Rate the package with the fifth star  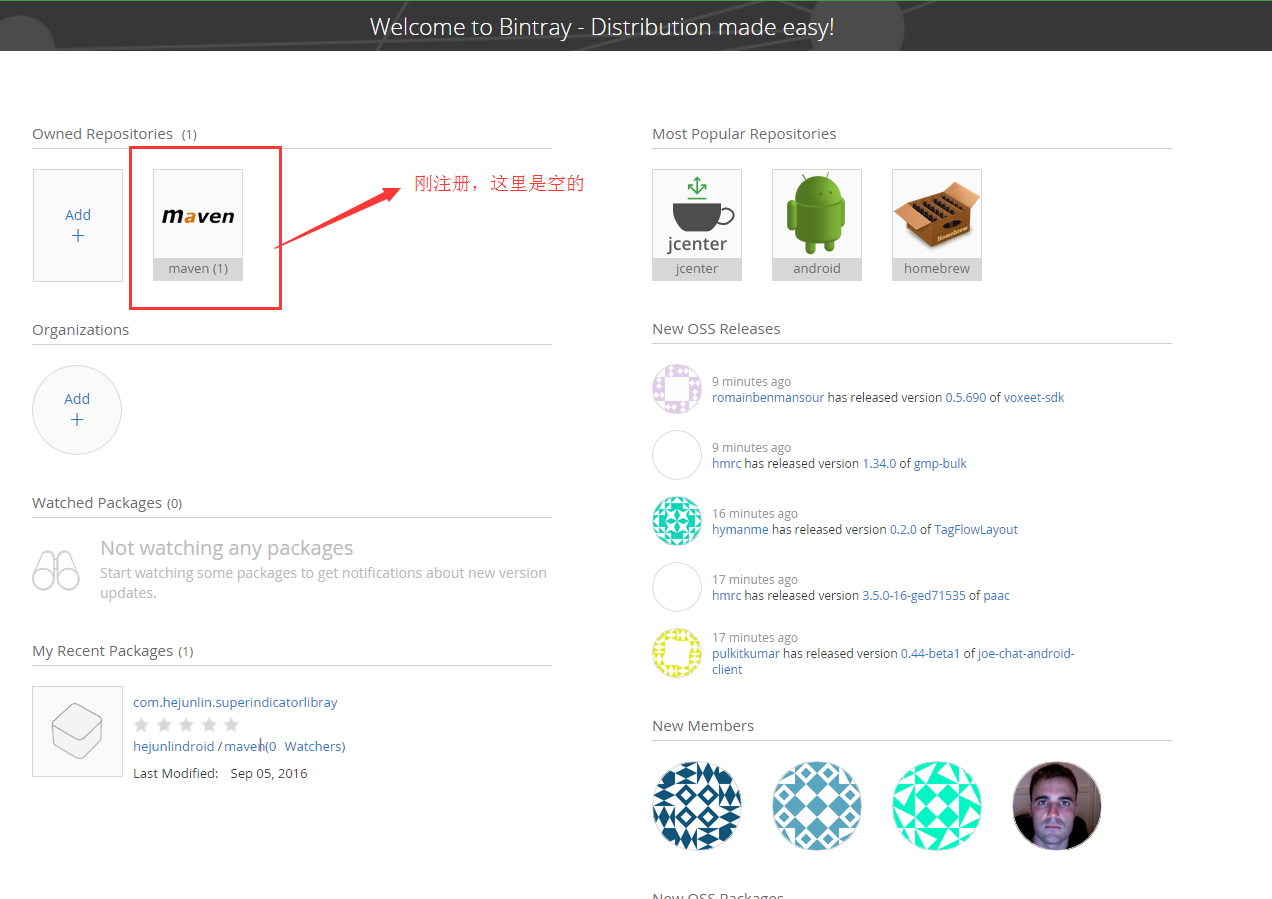point(231,724)
